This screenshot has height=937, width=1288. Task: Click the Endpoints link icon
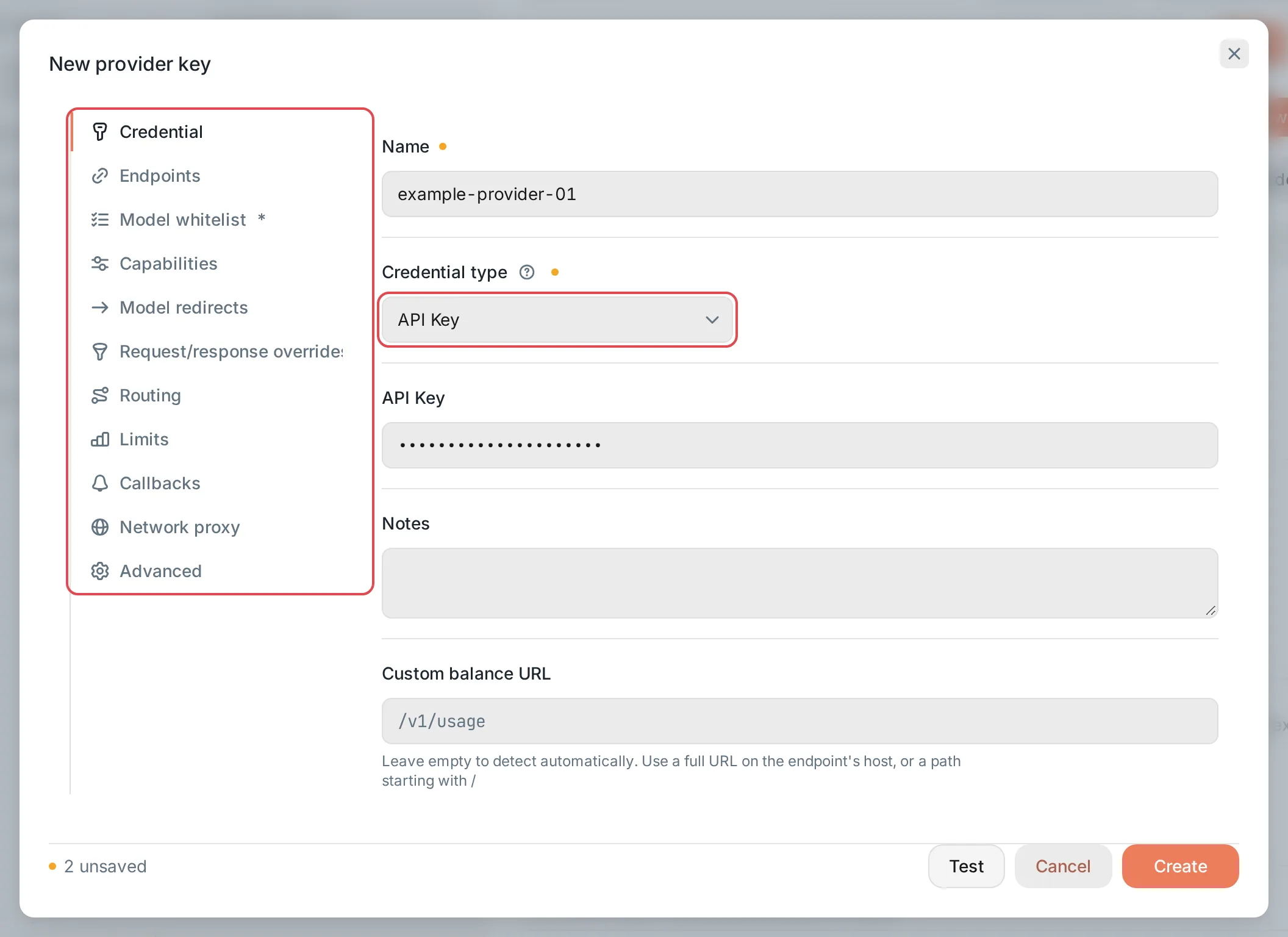[x=100, y=176]
